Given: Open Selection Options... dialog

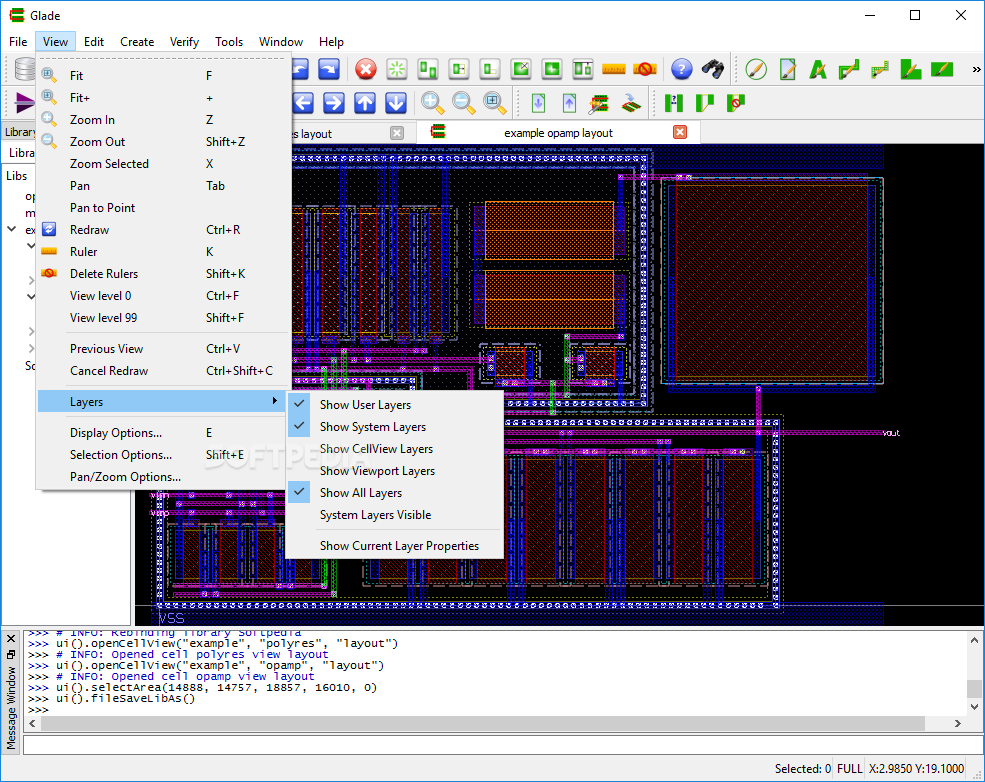Looking at the screenshot, I should tap(163, 455).
